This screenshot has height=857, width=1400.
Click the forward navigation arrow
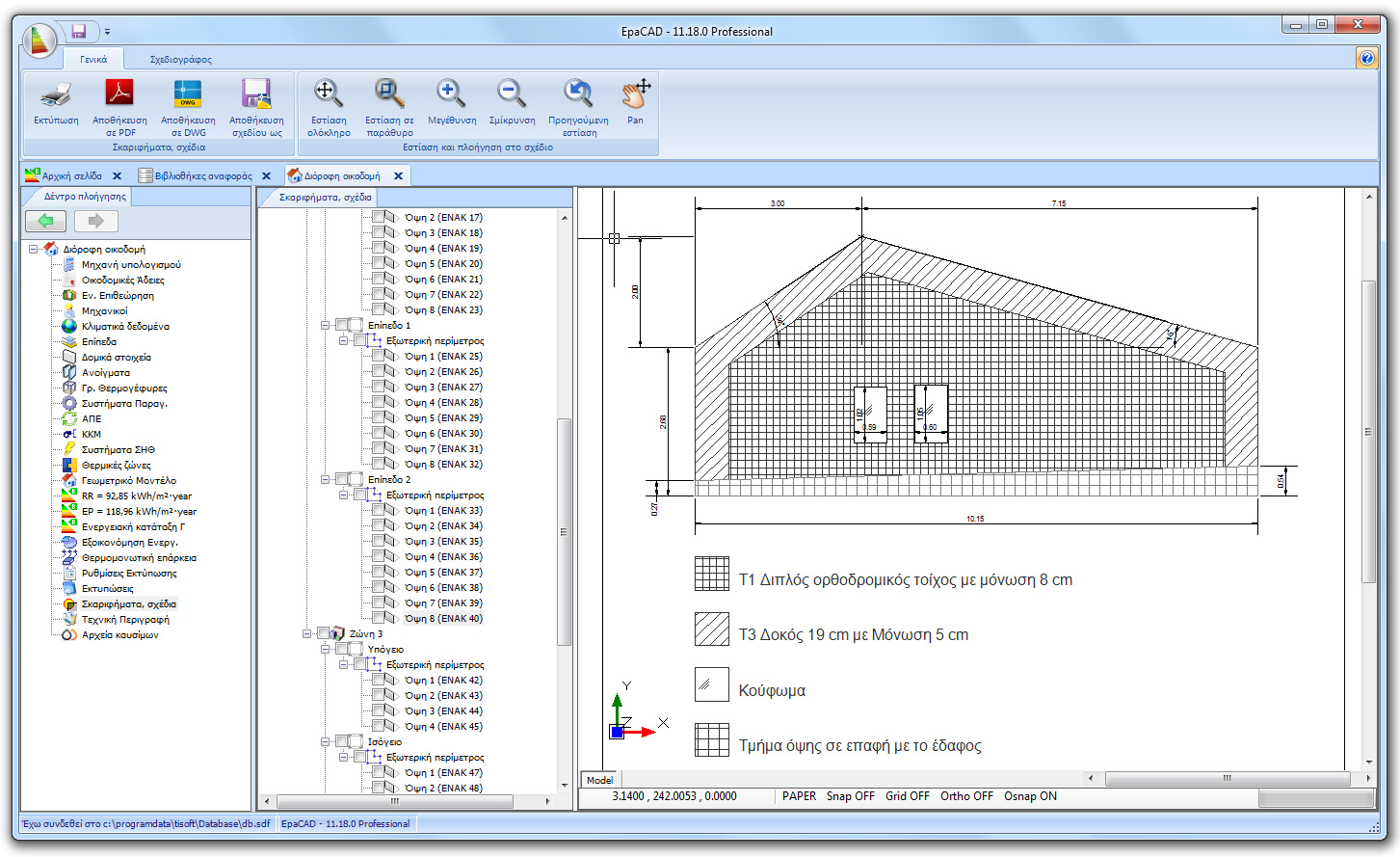click(93, 221)
